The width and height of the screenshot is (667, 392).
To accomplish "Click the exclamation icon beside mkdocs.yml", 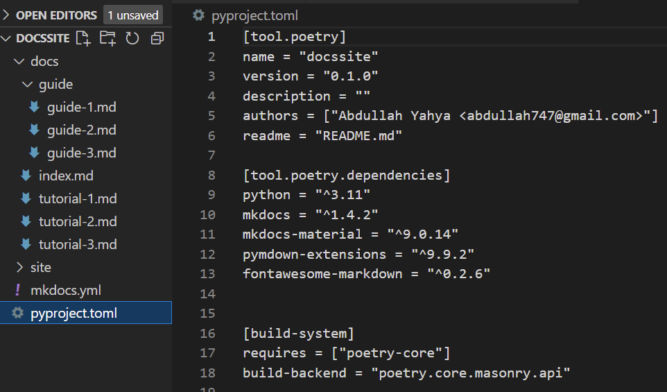I will [x=17, y=290].
